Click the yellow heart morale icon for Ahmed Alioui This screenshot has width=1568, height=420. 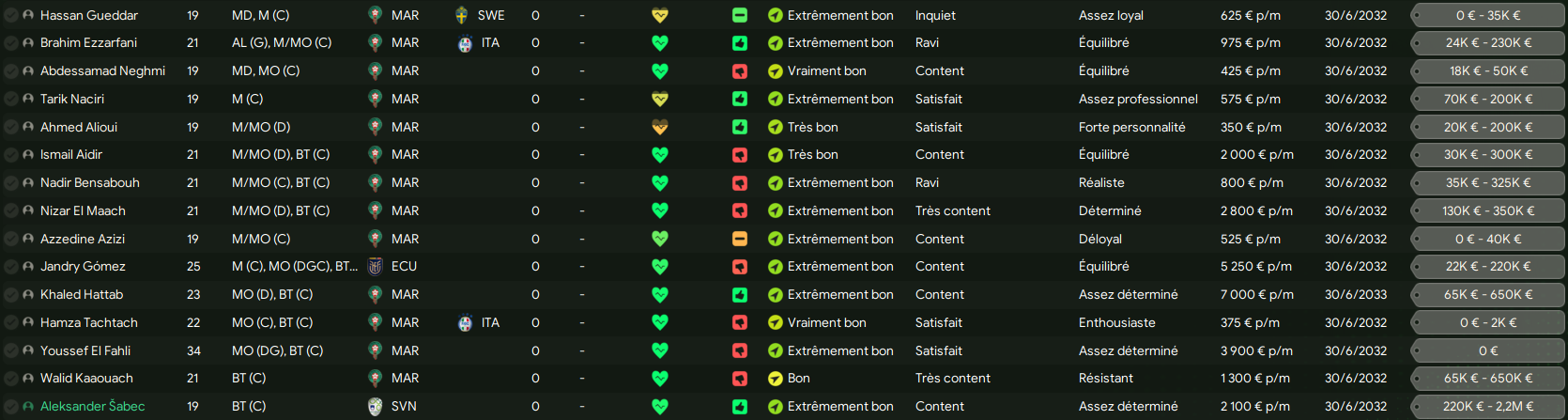click(x=660, y=127)
